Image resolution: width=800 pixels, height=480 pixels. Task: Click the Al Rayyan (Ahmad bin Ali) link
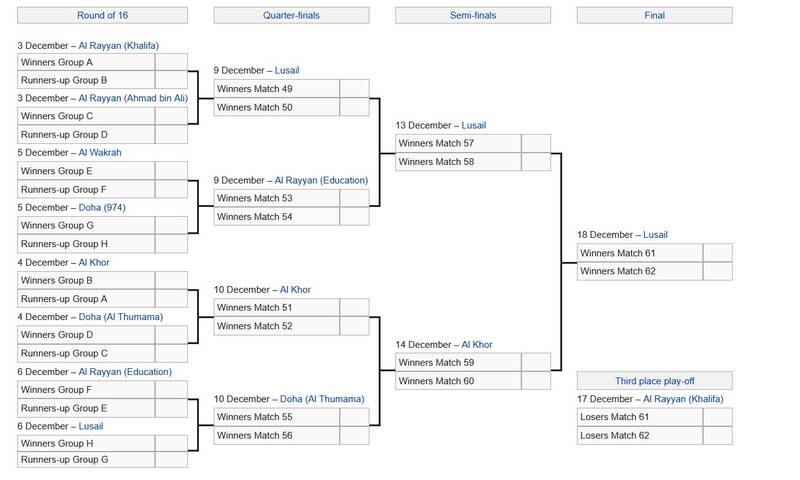click(148, 98)
